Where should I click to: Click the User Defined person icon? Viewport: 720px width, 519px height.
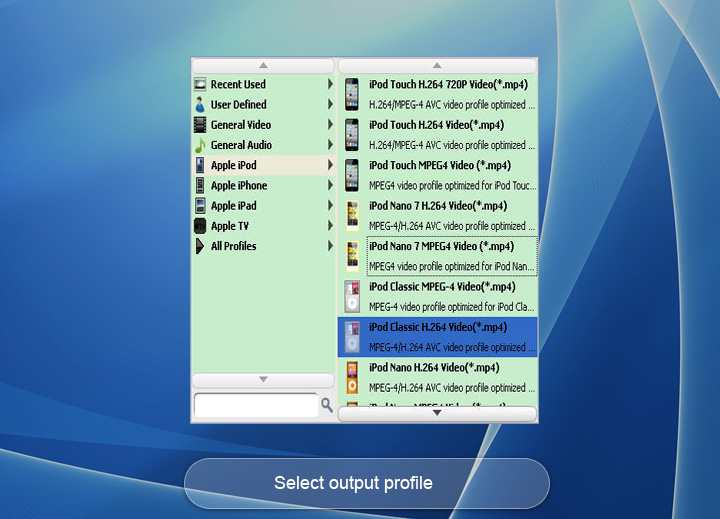(x=200, y=105)
